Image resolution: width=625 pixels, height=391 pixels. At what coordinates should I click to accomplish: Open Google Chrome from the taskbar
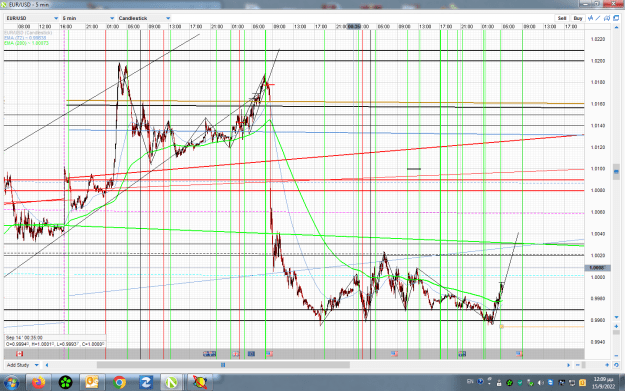pos(119,383)
